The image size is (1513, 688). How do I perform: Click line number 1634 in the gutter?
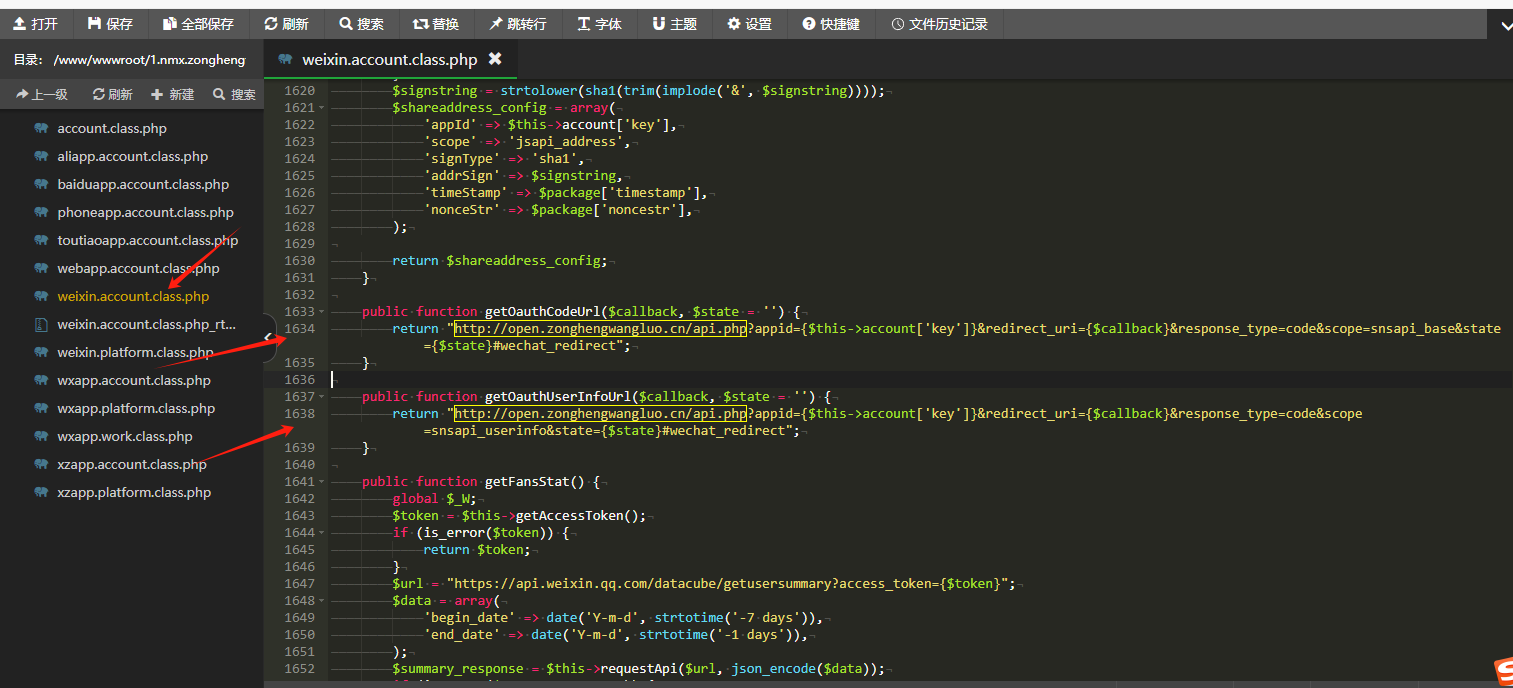coord(299,328)
